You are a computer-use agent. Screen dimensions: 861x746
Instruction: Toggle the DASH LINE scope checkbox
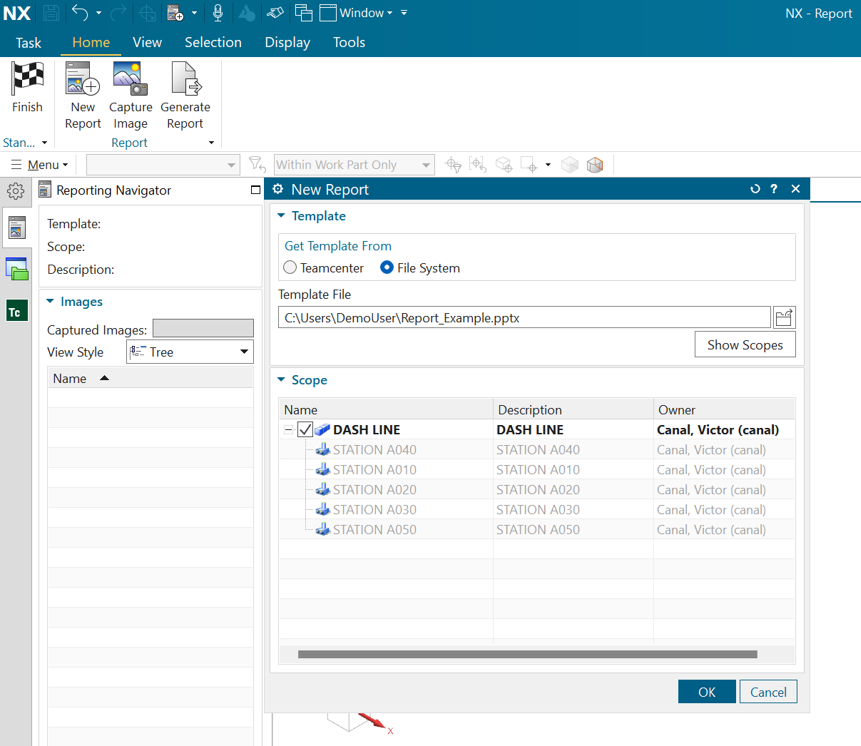pyautogui.click(x=305, y=430)
